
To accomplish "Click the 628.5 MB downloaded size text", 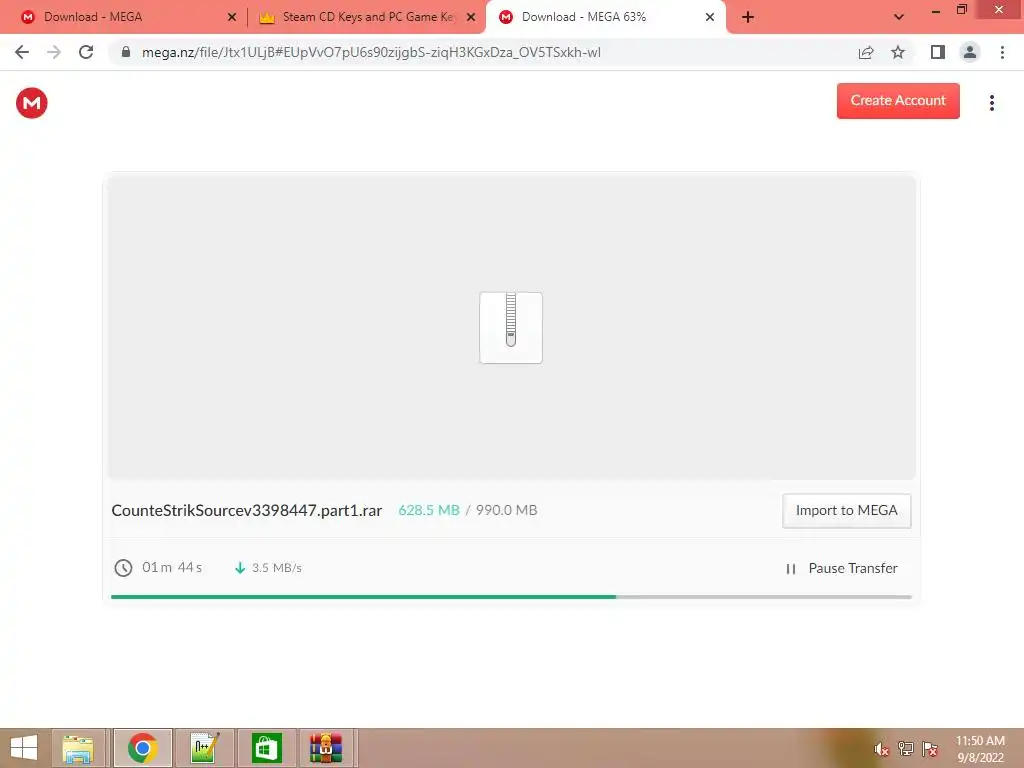I will point(428,510).
